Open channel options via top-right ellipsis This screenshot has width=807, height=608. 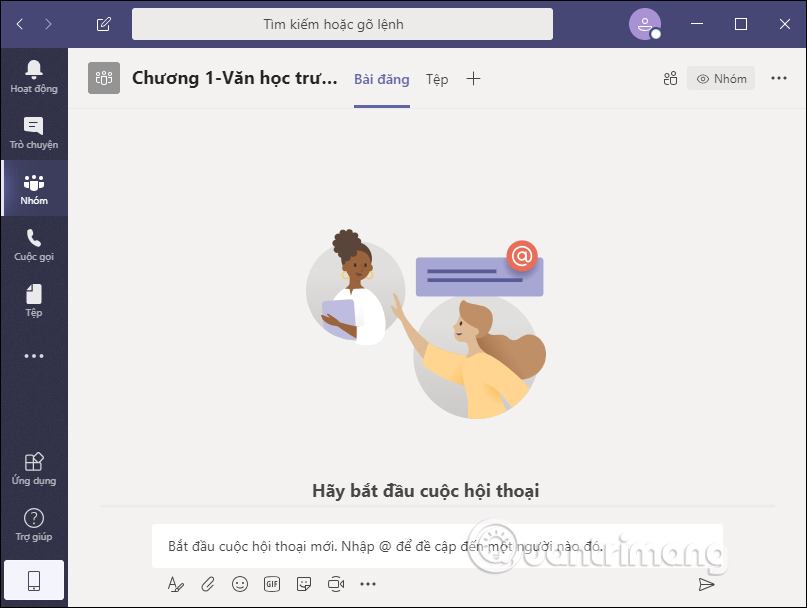[779, 78]
